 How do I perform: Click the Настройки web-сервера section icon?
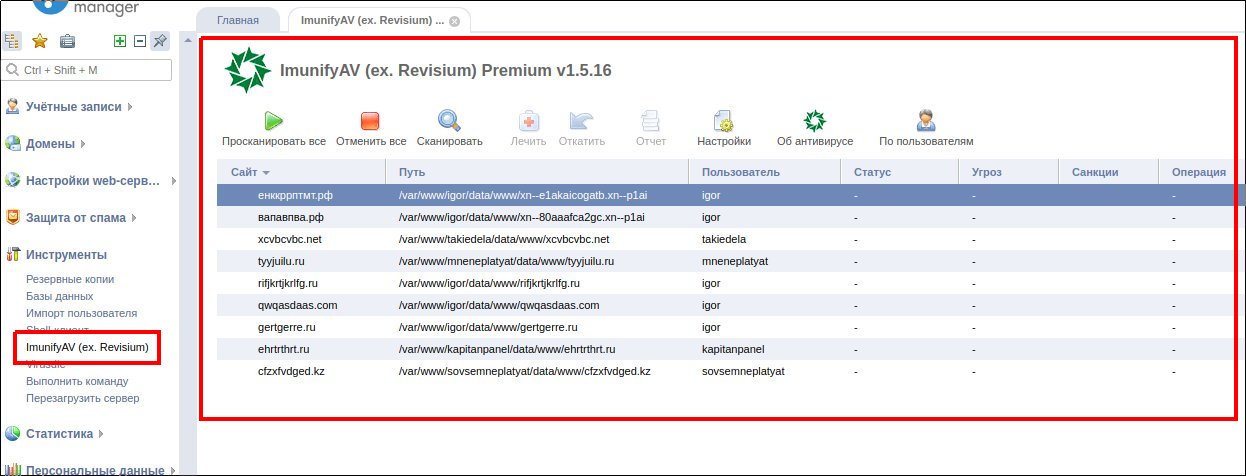point(13,180)
